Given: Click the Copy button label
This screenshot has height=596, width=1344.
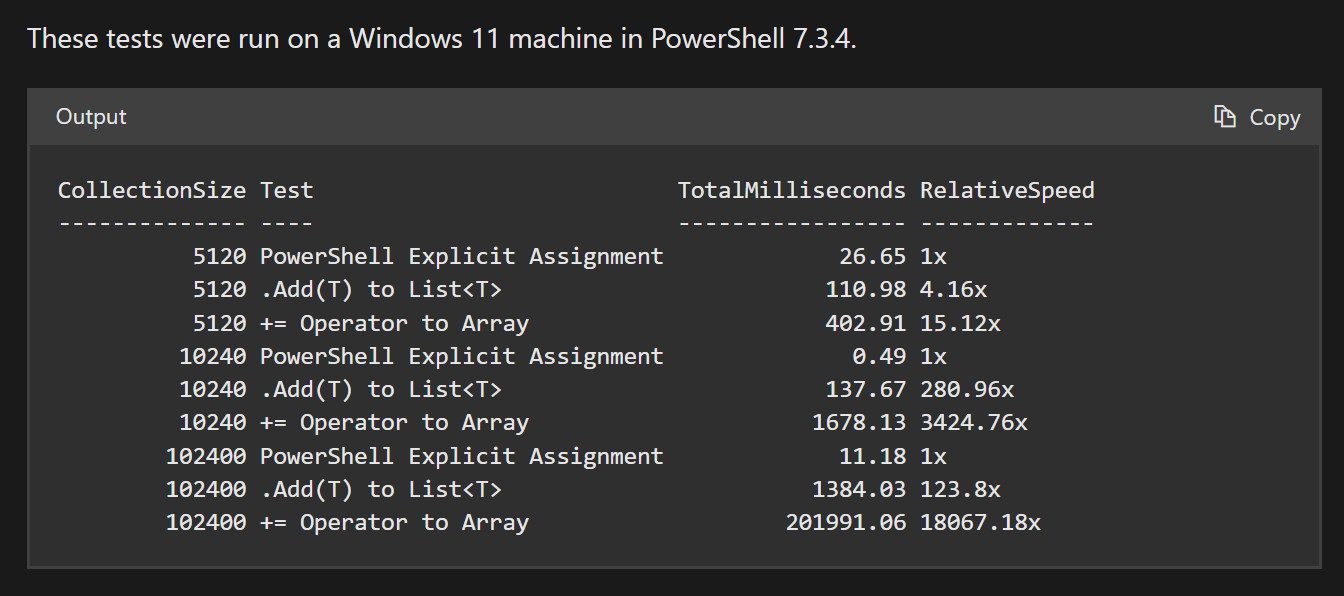Looking at the screenshot, I should click(x=1275, y=118).
